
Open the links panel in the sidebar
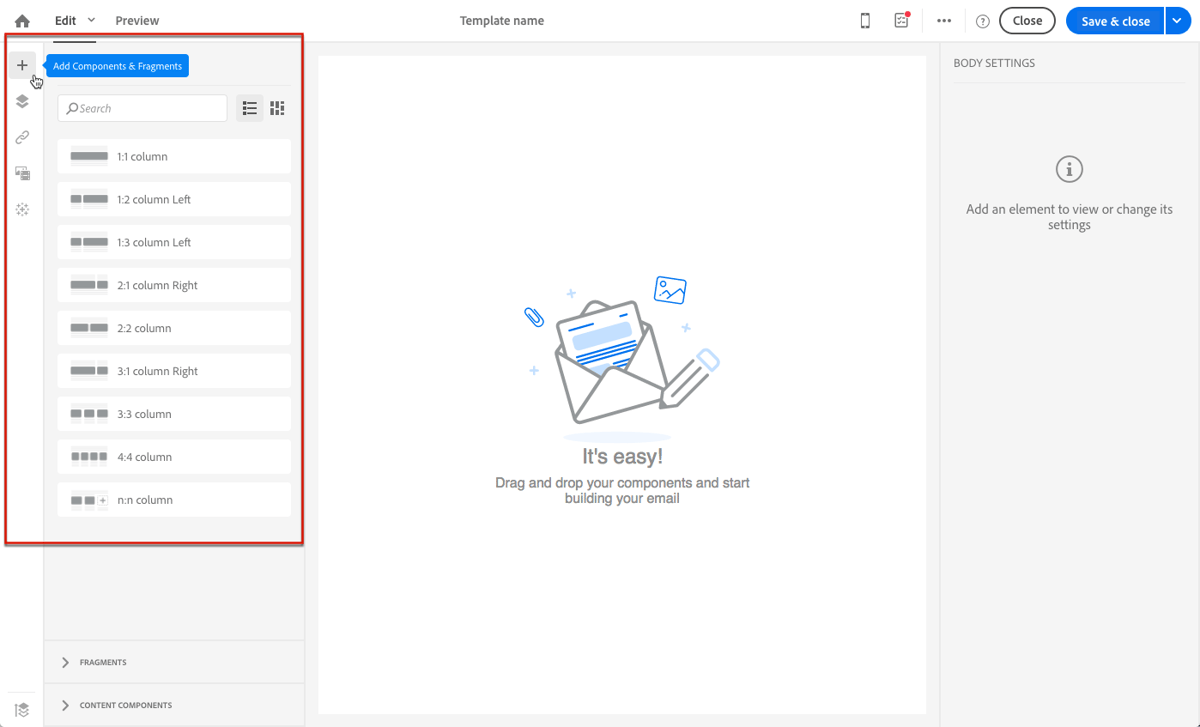click(x=22, y=137)
